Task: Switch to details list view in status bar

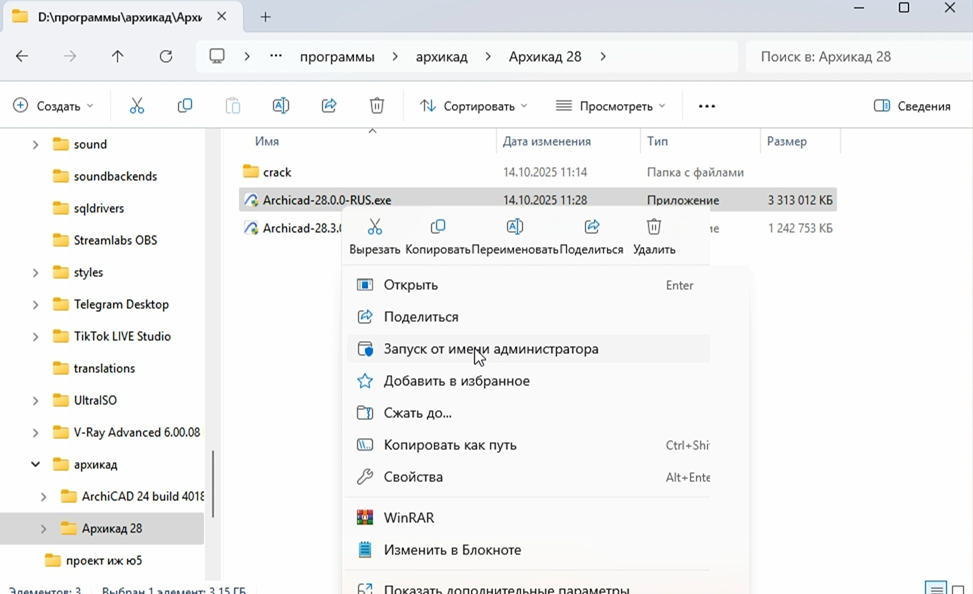Action: [x=935, y=588]
